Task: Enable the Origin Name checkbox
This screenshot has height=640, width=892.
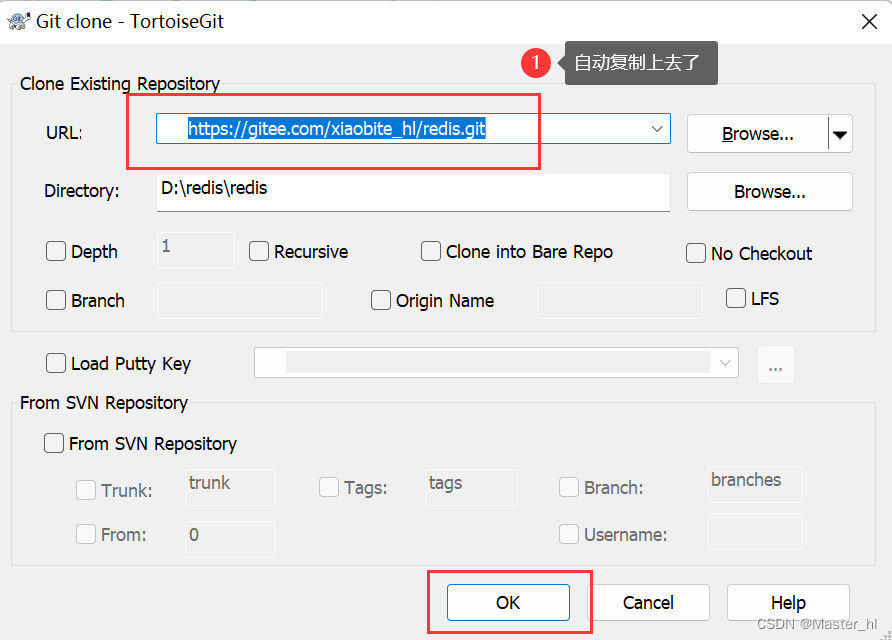Action: tap(381, 300)
